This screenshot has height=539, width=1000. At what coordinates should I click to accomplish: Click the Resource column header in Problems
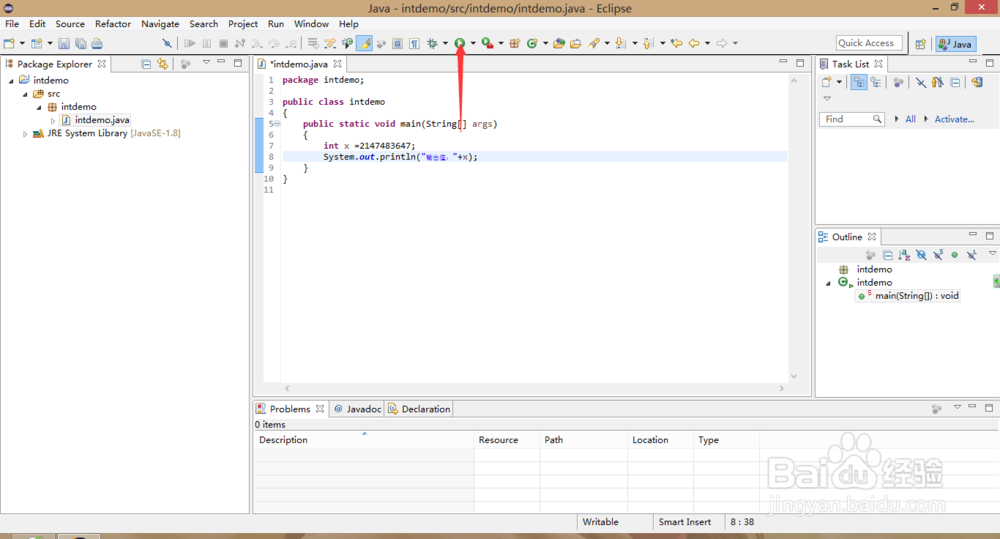507,439
